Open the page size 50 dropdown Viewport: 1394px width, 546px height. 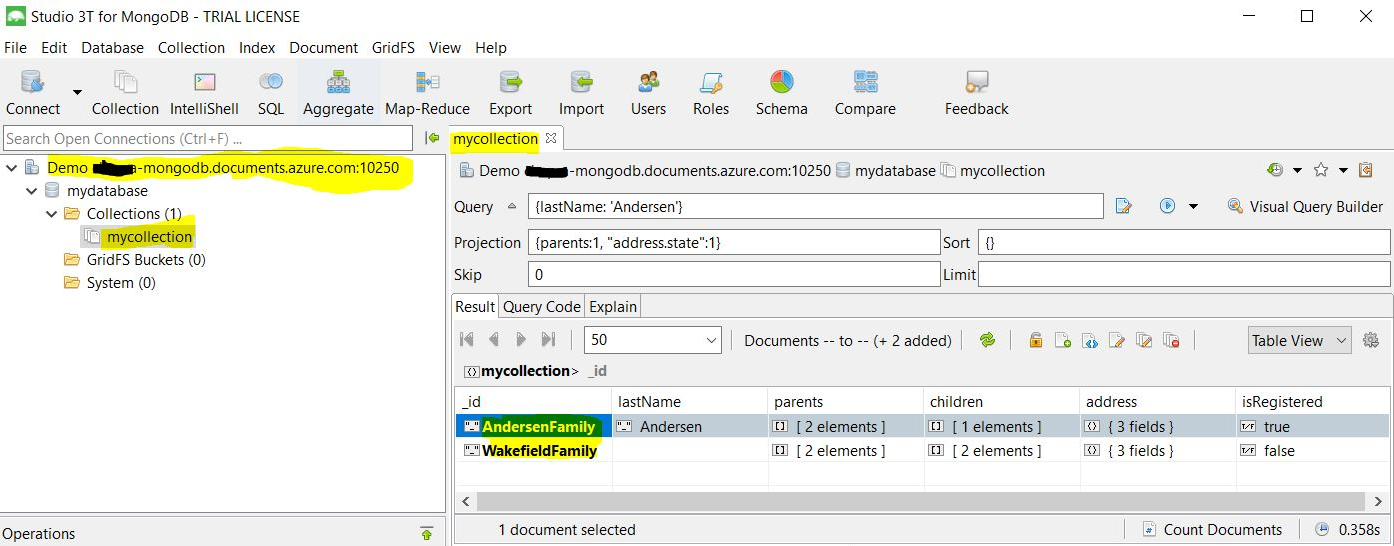coord(652,340)
